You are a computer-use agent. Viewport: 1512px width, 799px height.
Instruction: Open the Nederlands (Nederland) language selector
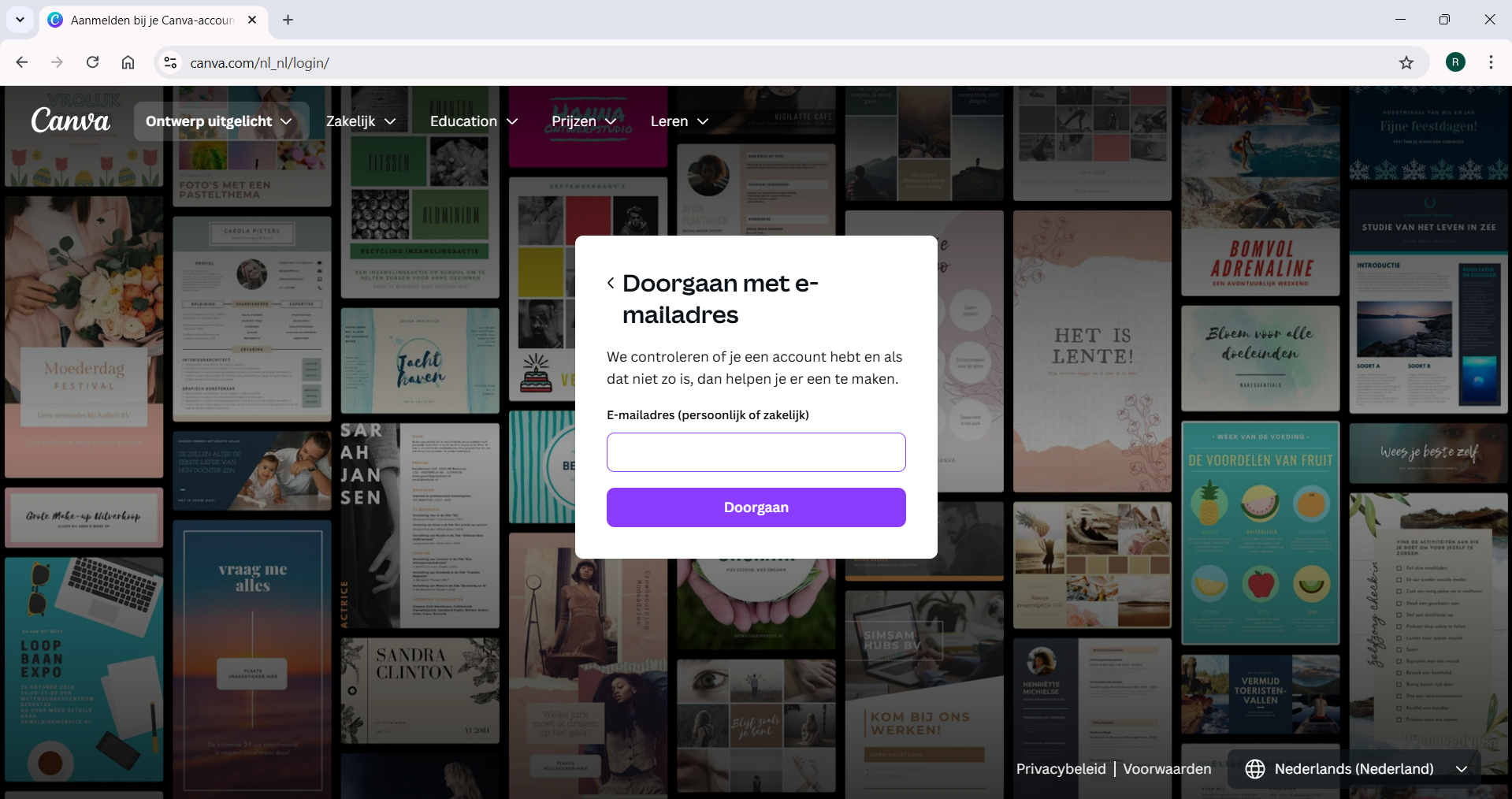point(1355,769)
